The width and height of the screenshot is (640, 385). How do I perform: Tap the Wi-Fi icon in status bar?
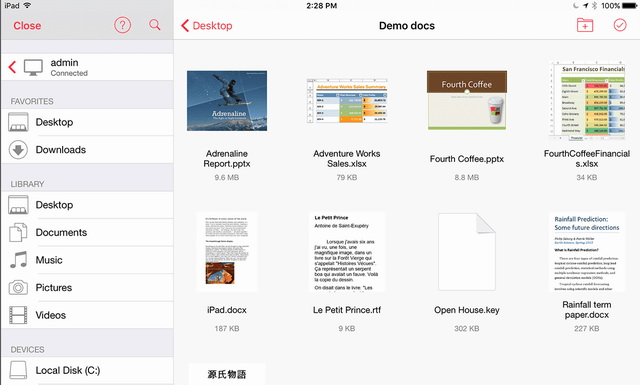27,5
